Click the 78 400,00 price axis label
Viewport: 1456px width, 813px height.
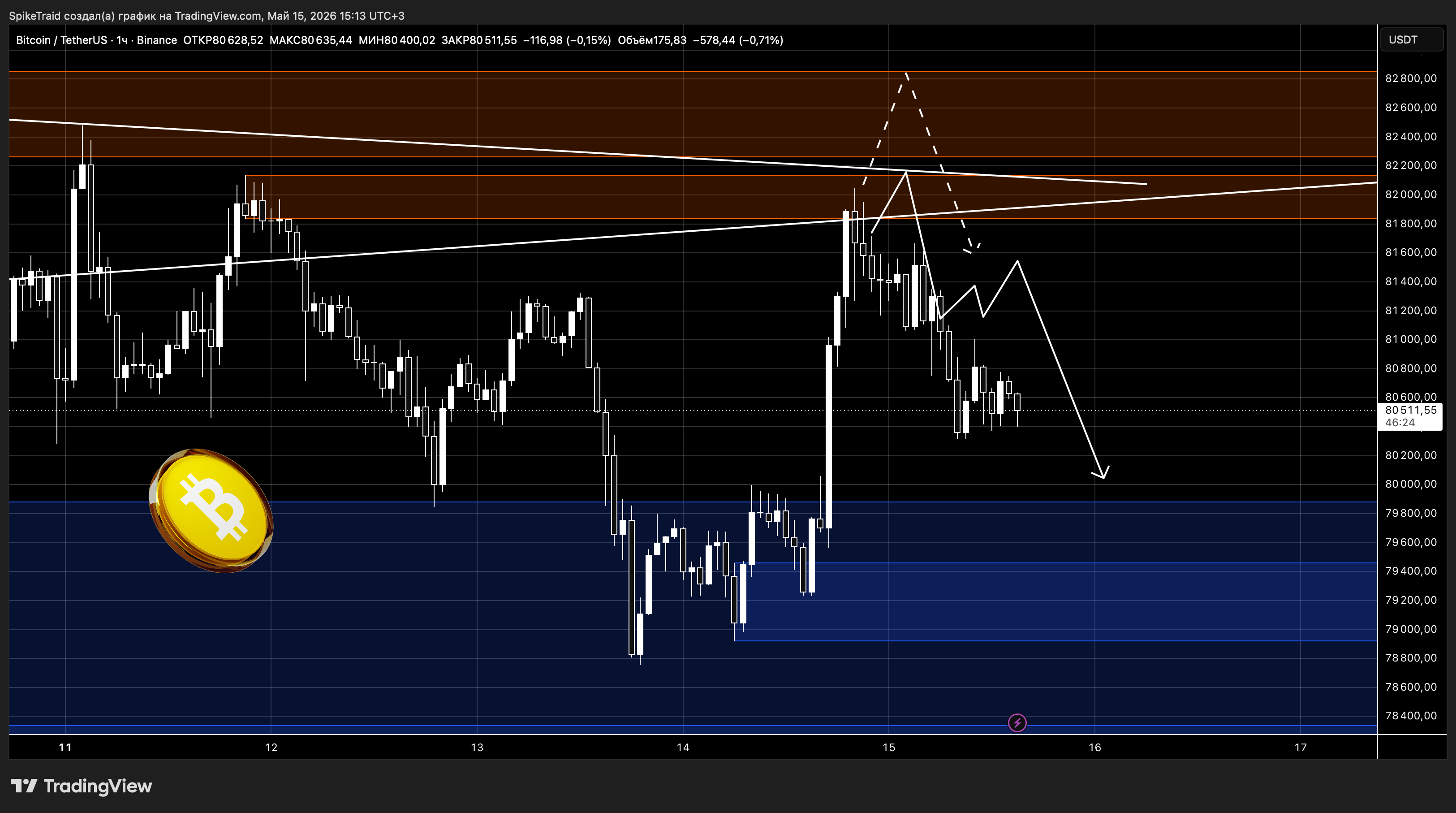click(x=1411, y=716)
